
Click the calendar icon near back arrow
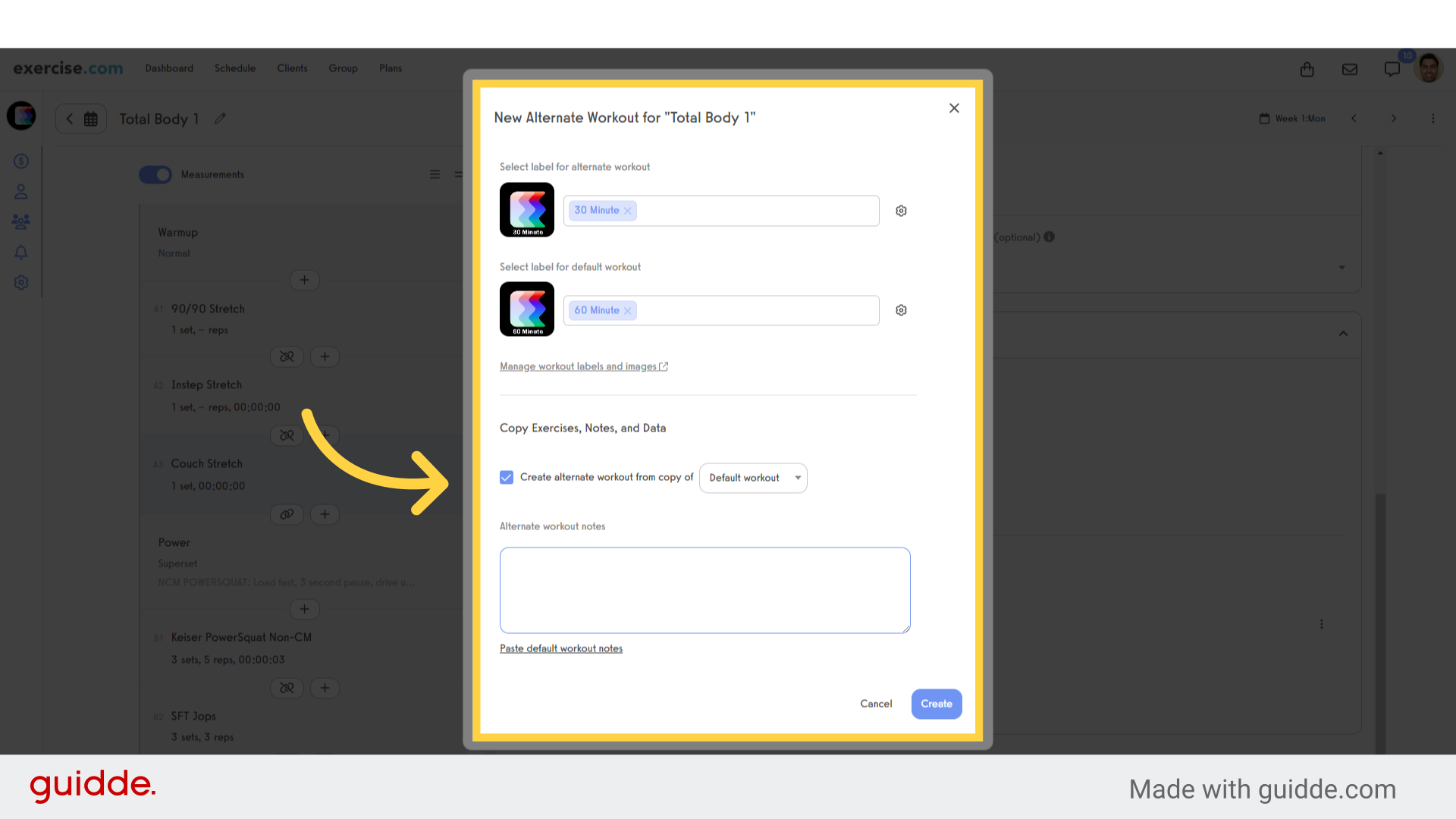(91, 119)
